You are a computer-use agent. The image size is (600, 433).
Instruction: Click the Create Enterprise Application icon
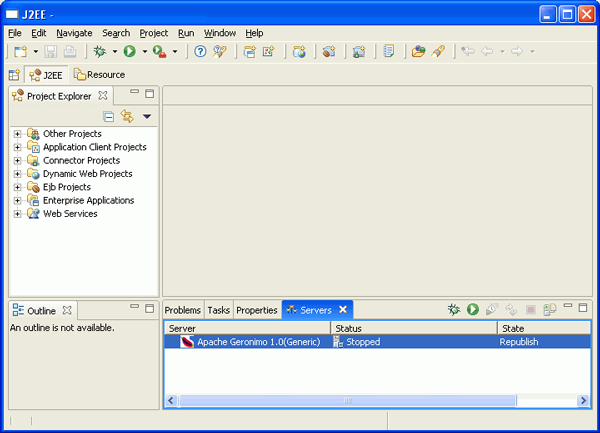tap(250, 51)
